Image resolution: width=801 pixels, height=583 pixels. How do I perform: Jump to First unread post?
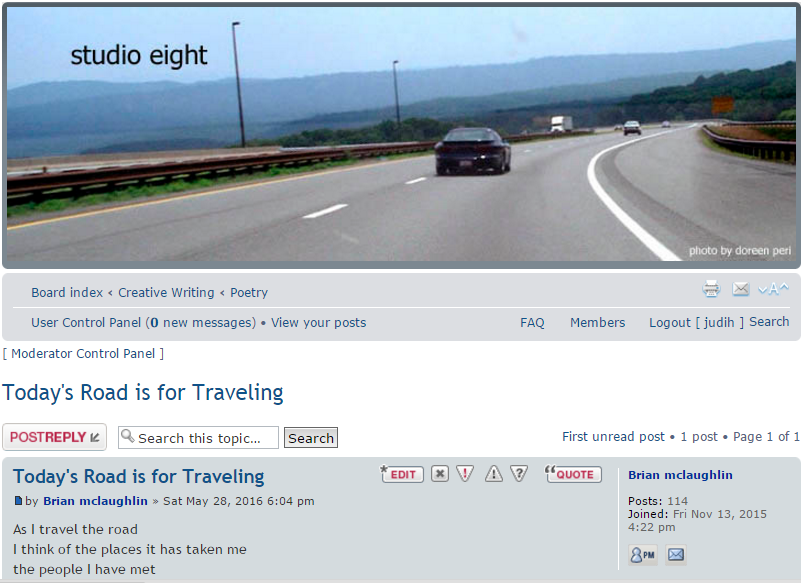click(x=613, y=437)
